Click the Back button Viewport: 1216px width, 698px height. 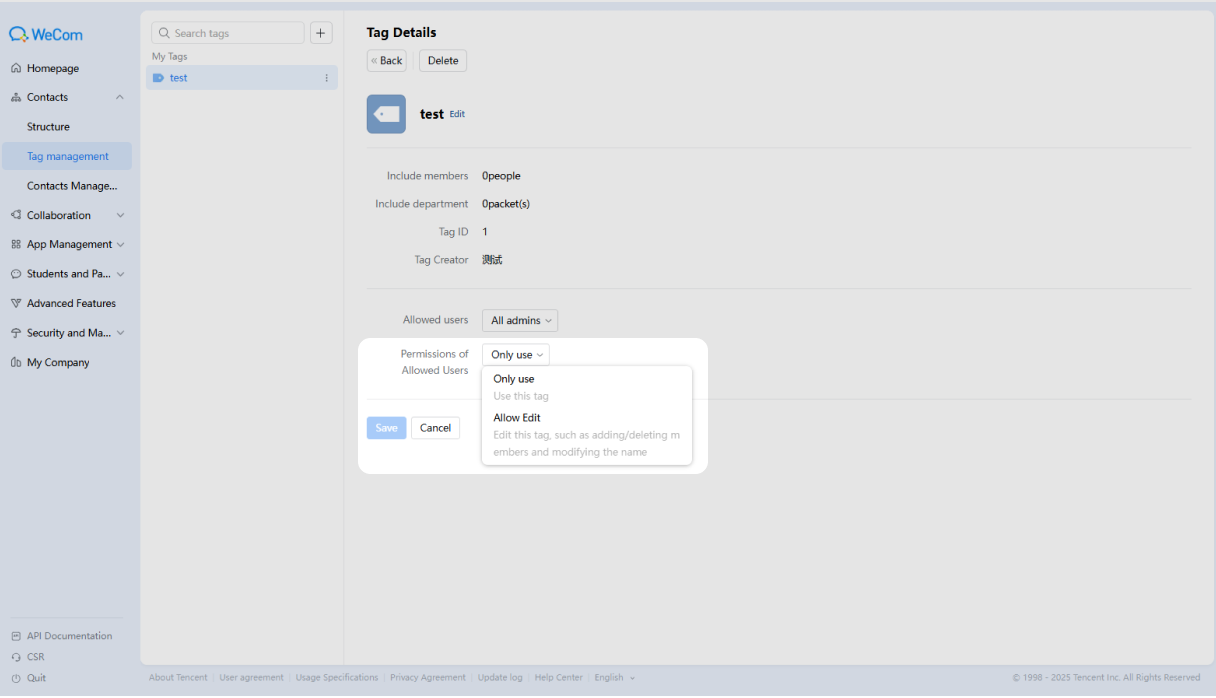[x=387, y=61]
